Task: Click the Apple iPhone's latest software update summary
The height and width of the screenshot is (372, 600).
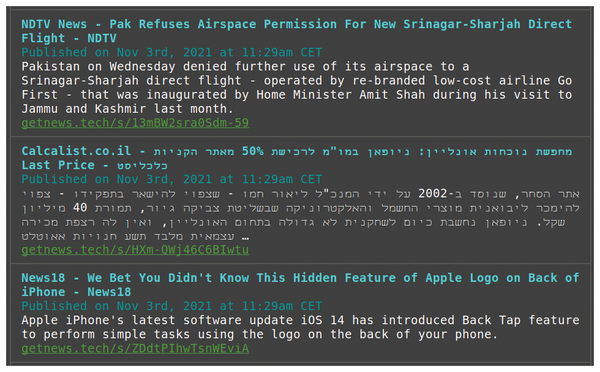Action: click(300, 327)
